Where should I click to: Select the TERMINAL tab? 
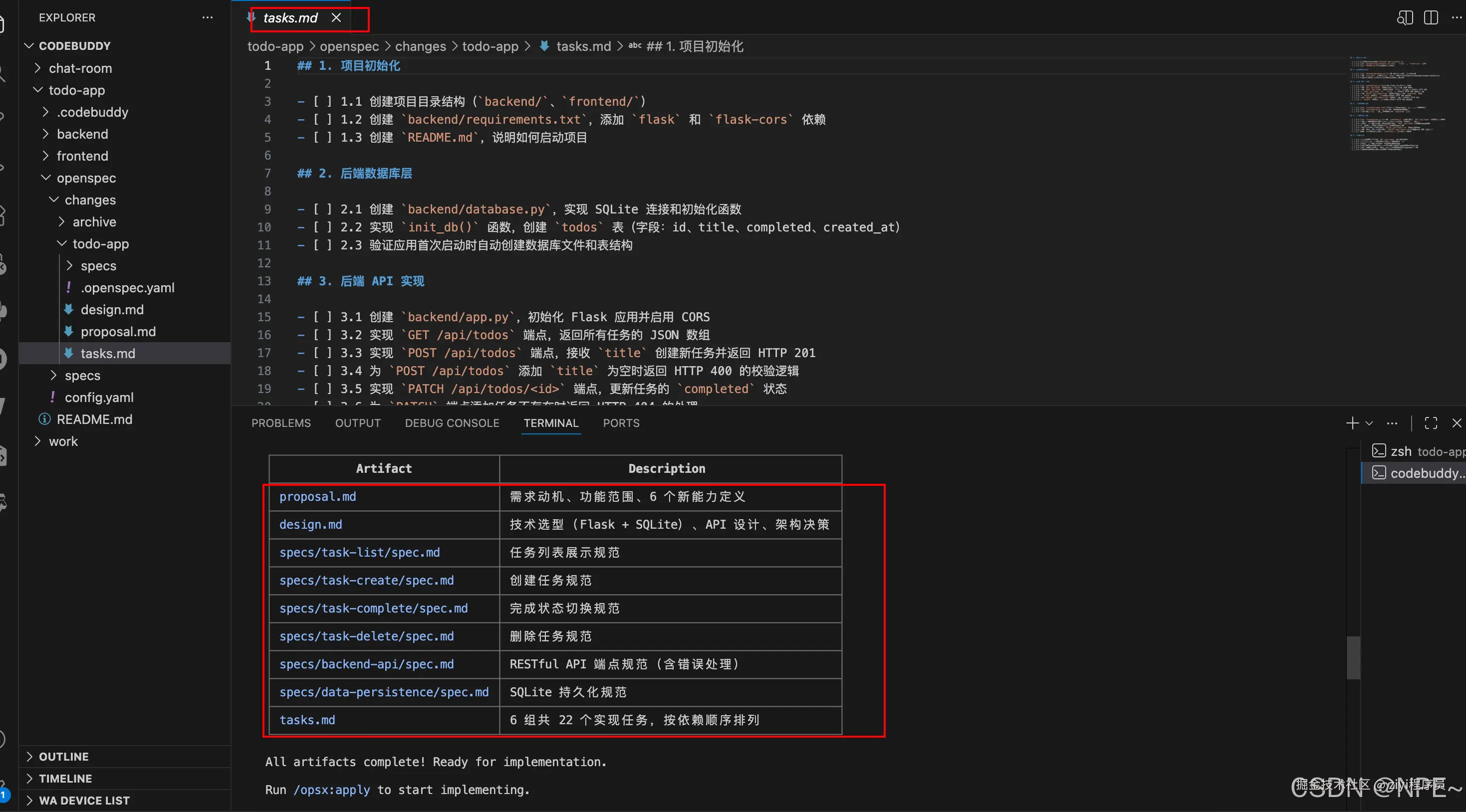pos(551,423)
